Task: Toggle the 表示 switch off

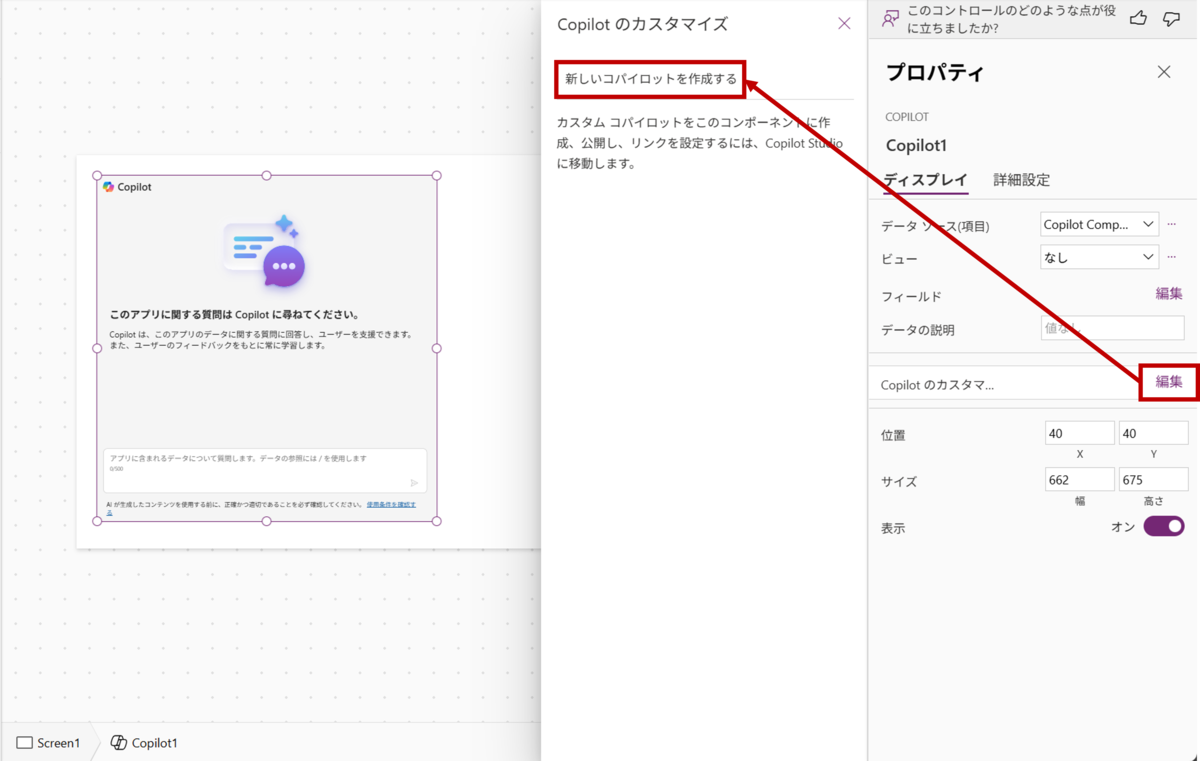Action: pos(1164,526)
